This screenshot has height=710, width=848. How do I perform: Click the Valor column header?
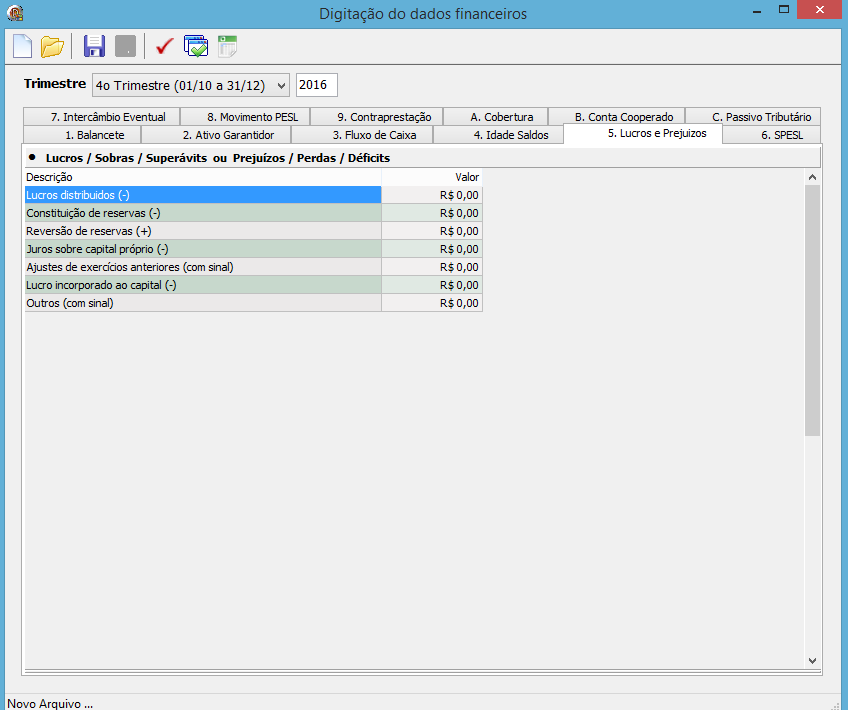(x=432, y=177)
